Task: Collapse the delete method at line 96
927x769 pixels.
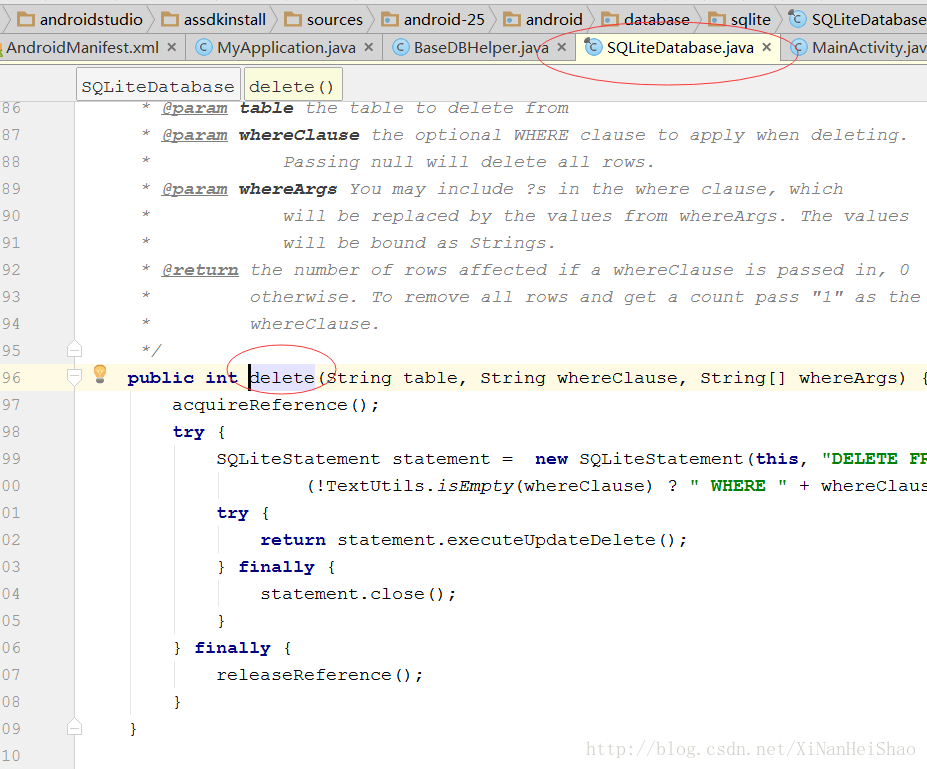Action: pyautogui.click(x=74, y=377)
